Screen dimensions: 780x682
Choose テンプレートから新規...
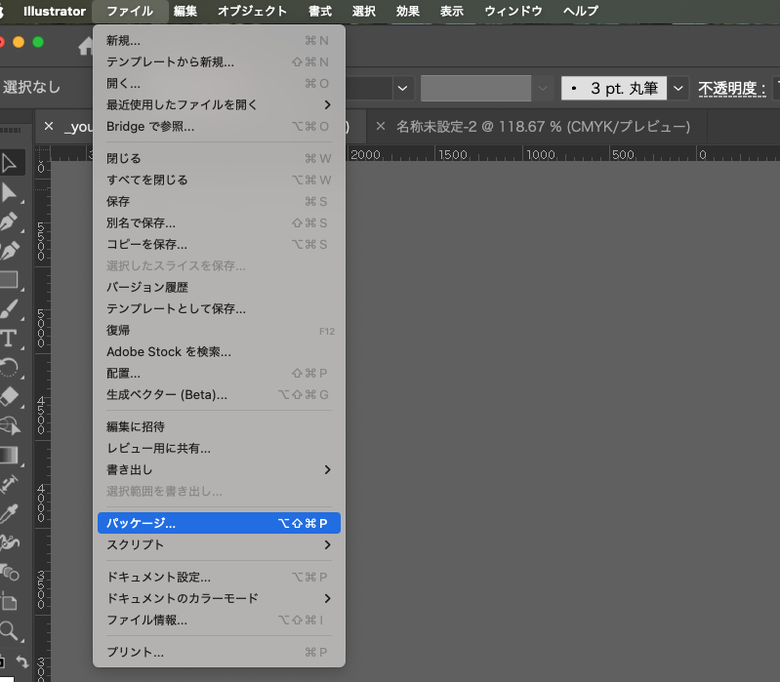pos(219,62)
